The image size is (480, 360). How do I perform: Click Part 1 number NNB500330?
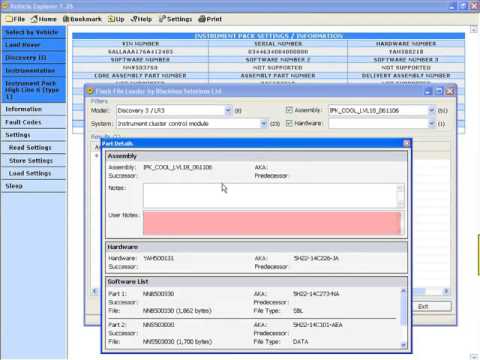pyautogui.click(x=158, y=294)
